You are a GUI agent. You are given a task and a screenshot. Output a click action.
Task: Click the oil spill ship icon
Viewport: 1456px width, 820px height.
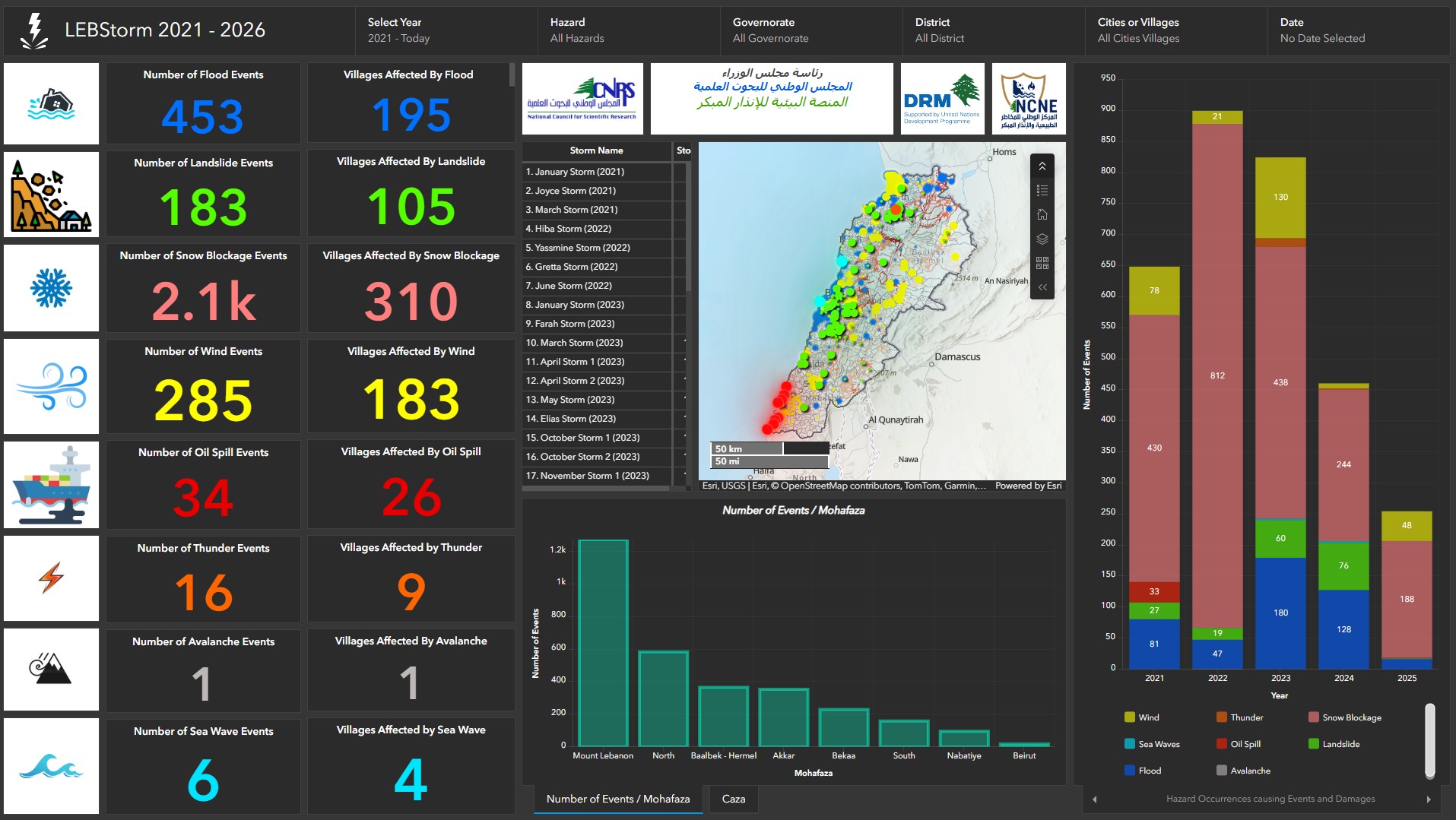coord(51,485)
